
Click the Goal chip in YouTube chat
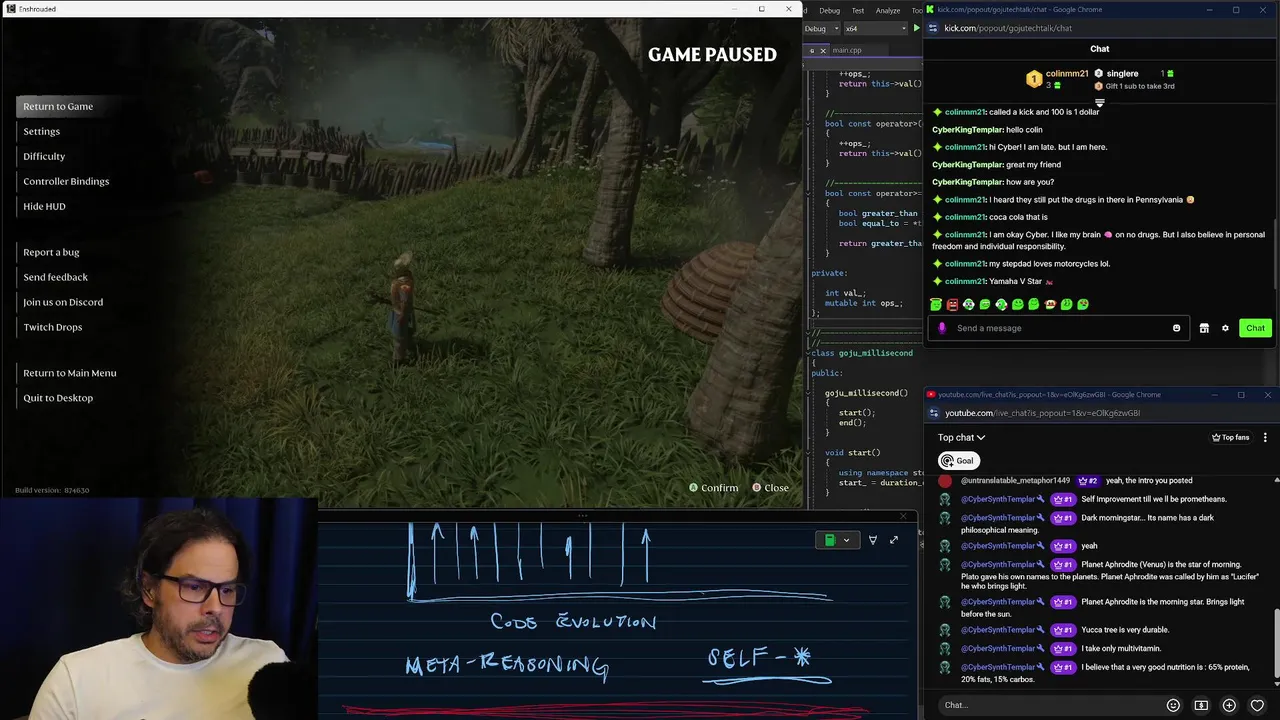click(x=957, y=461)
